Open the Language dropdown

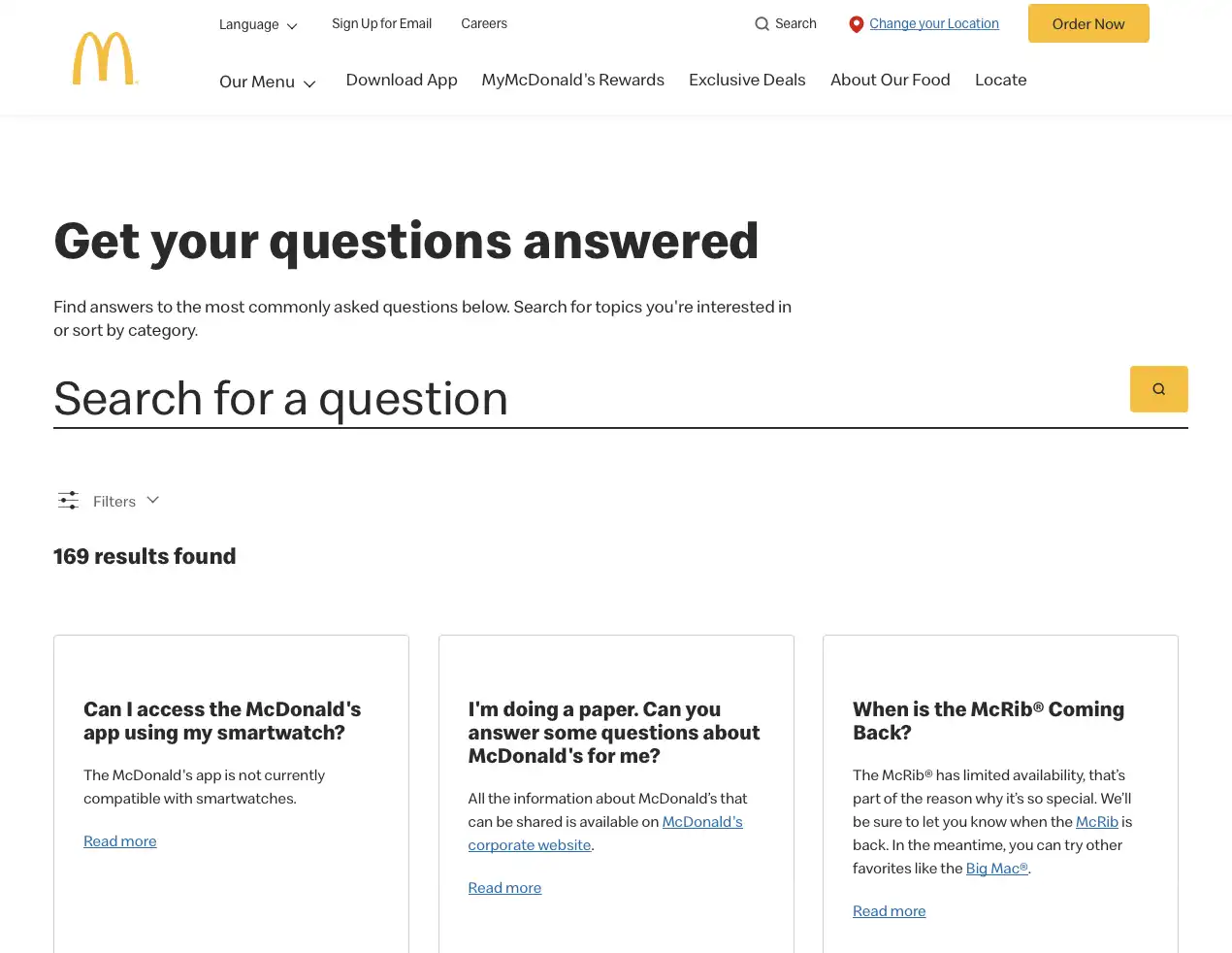(x=258, y=25)
